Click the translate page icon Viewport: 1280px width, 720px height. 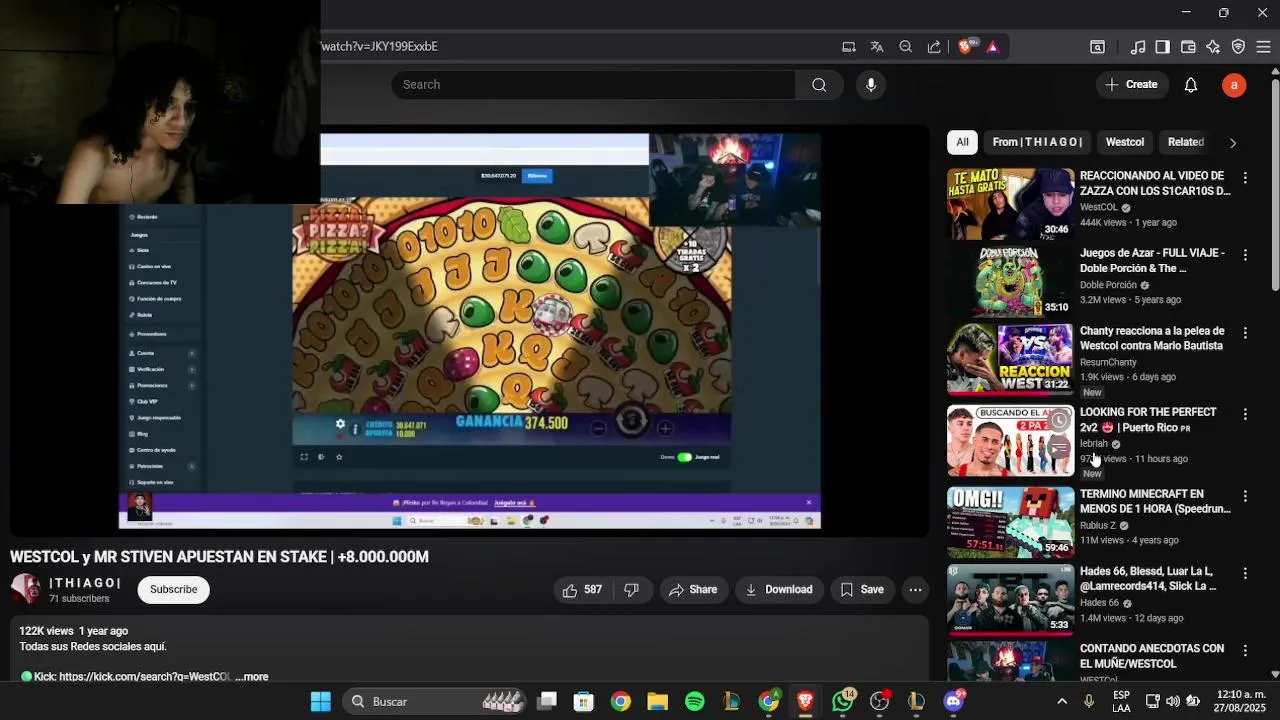tap(877, 46)
